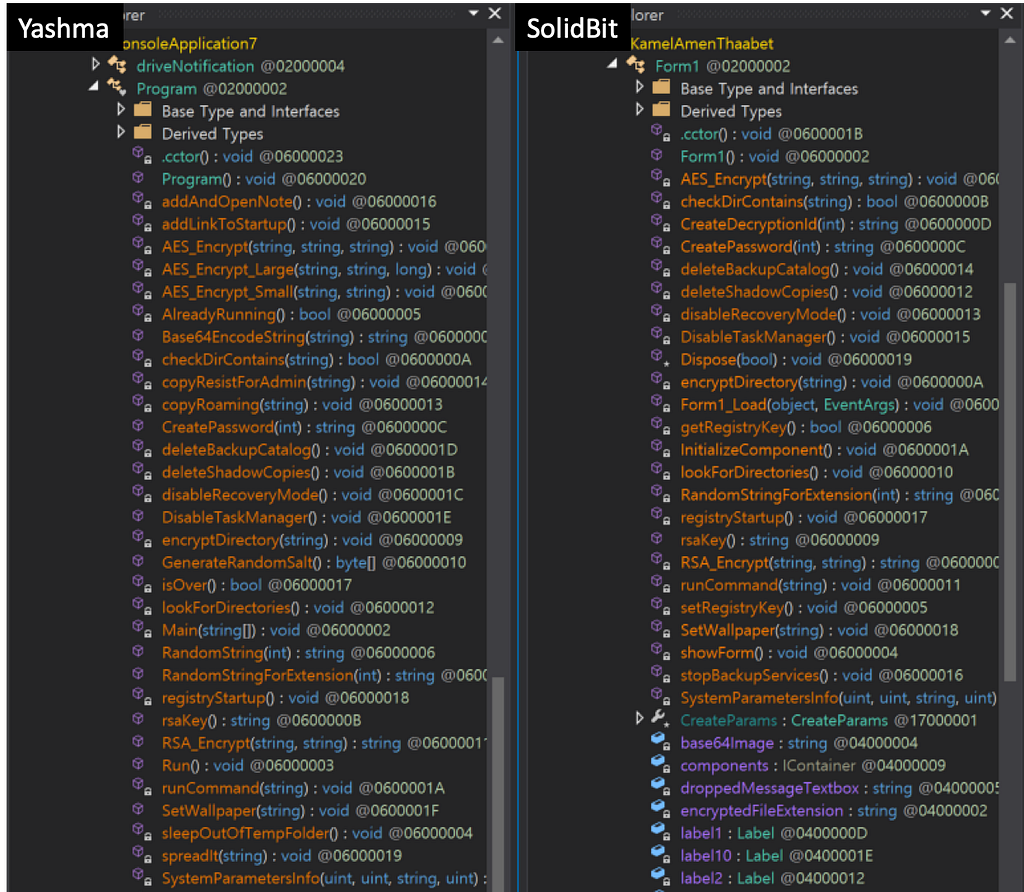Select SolidBit's RSA_Encrypt method
This screenshot has width=1024, height=892.
pos(839,563)
